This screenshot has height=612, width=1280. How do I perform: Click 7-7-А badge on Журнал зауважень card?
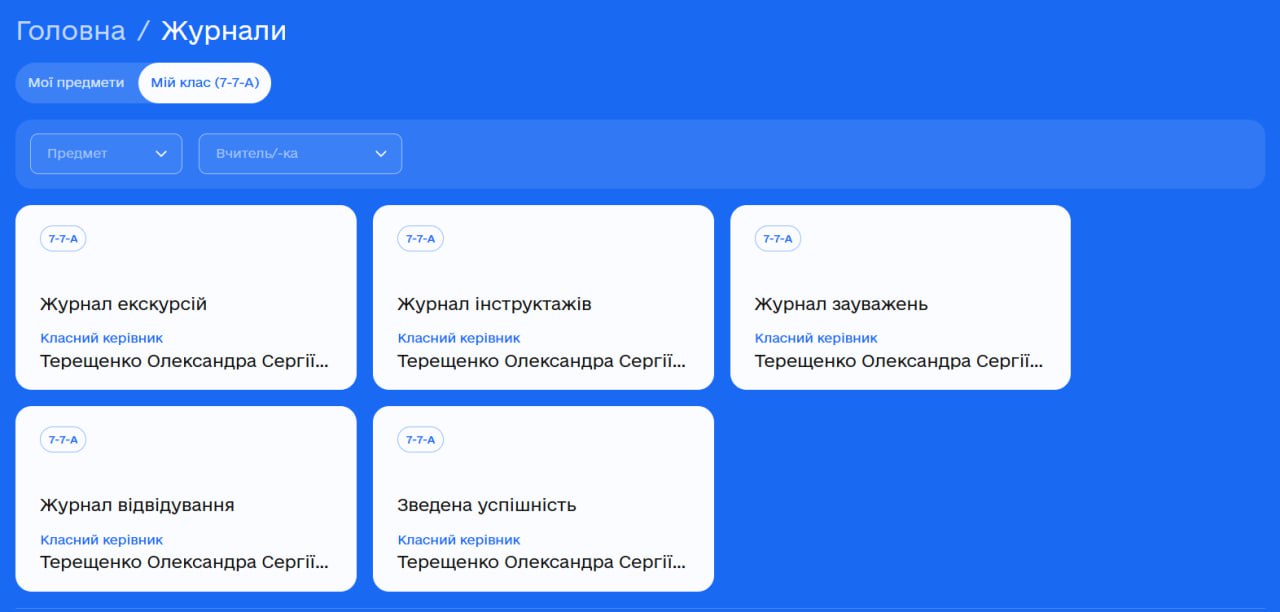[777, 239]
